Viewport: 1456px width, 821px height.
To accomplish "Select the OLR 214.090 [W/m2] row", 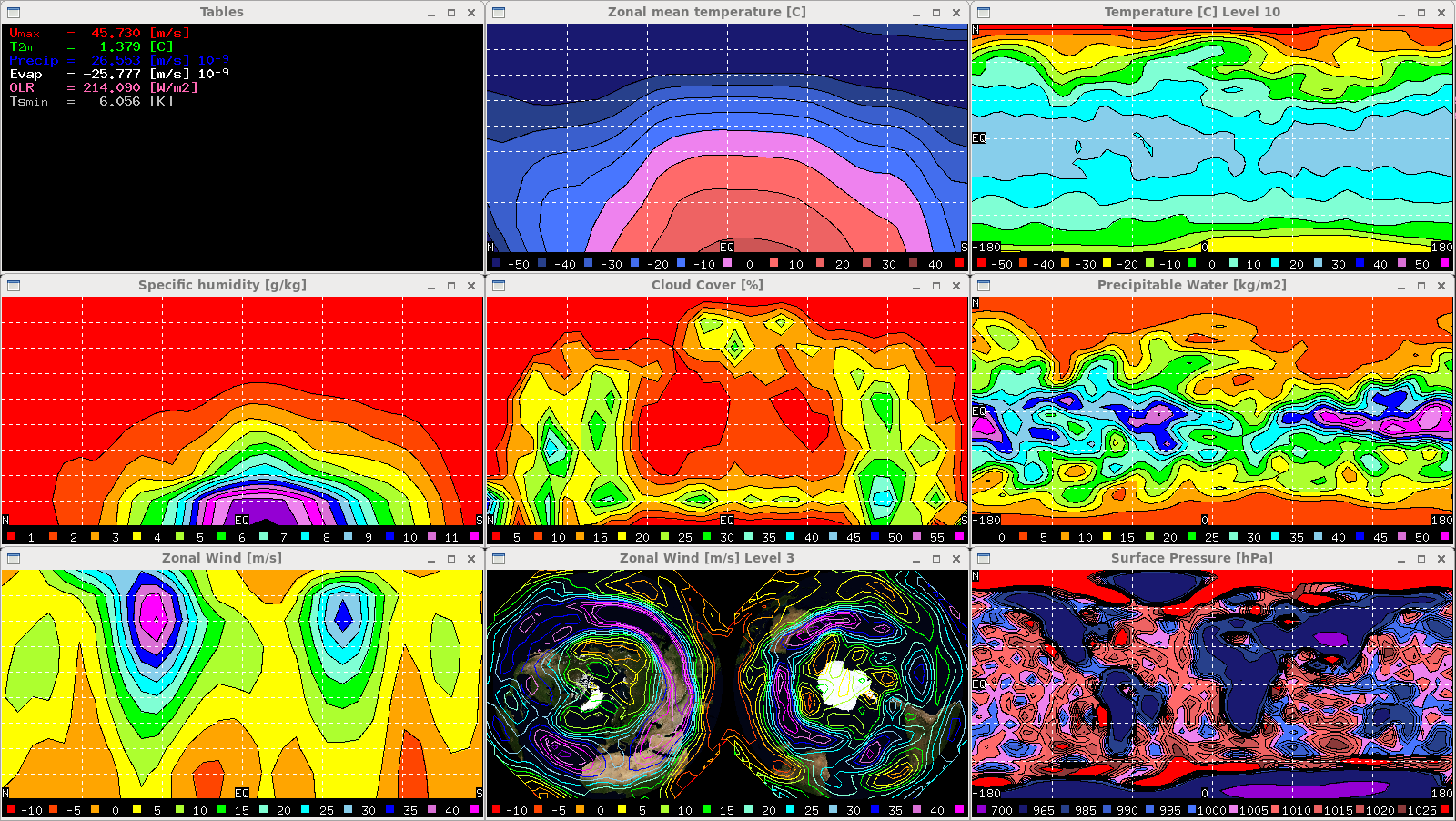I will pos(104,87).
